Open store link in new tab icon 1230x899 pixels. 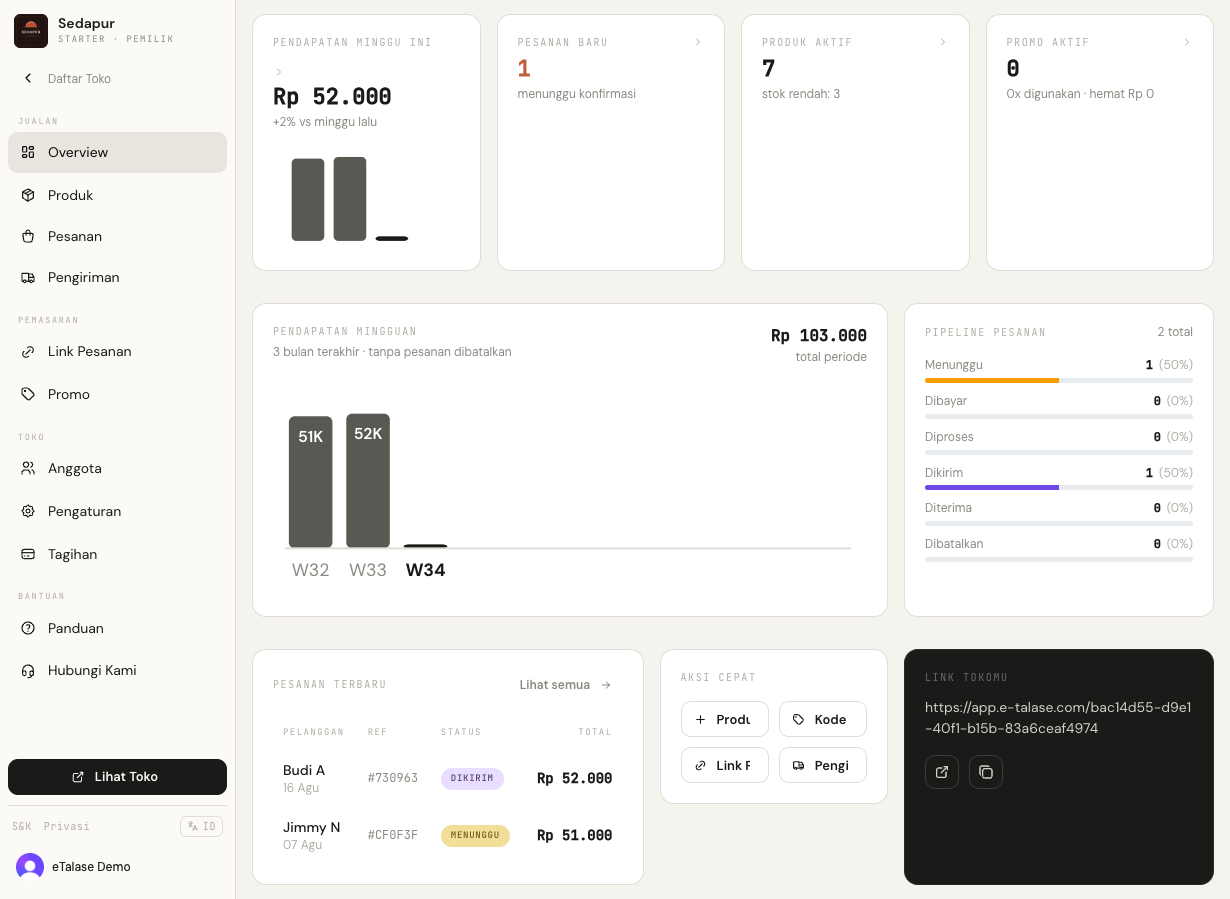tap(942, 772)
